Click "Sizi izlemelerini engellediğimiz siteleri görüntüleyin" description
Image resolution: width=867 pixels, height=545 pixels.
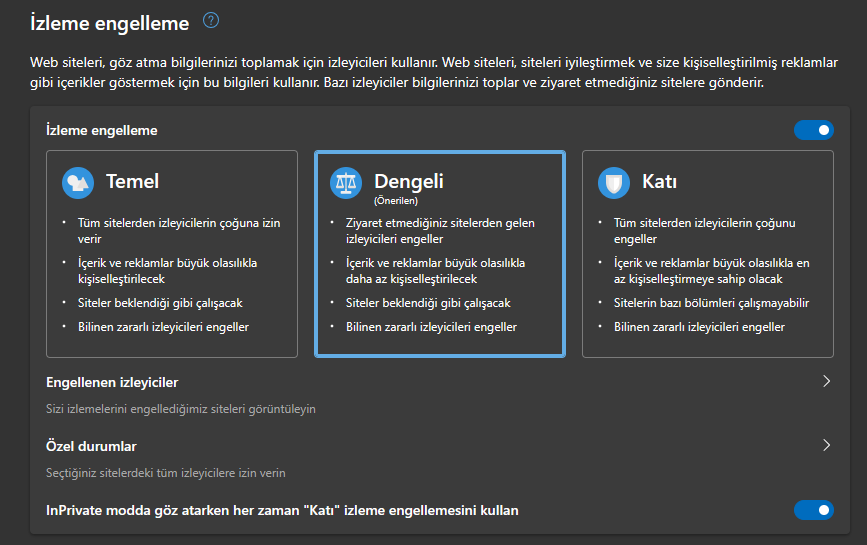(181, 408)
